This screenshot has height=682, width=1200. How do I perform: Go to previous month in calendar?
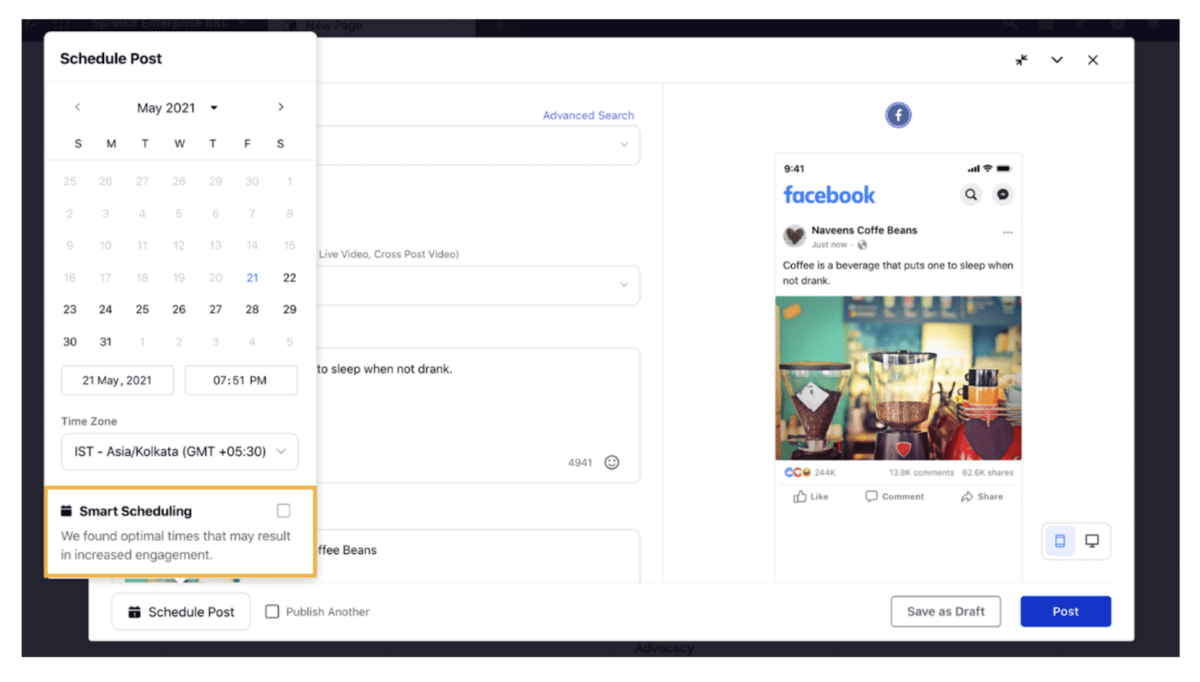[78, 107]
